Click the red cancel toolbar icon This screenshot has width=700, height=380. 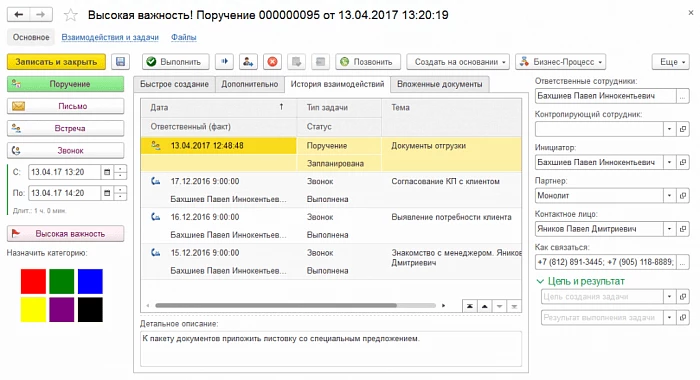[272, 62]
